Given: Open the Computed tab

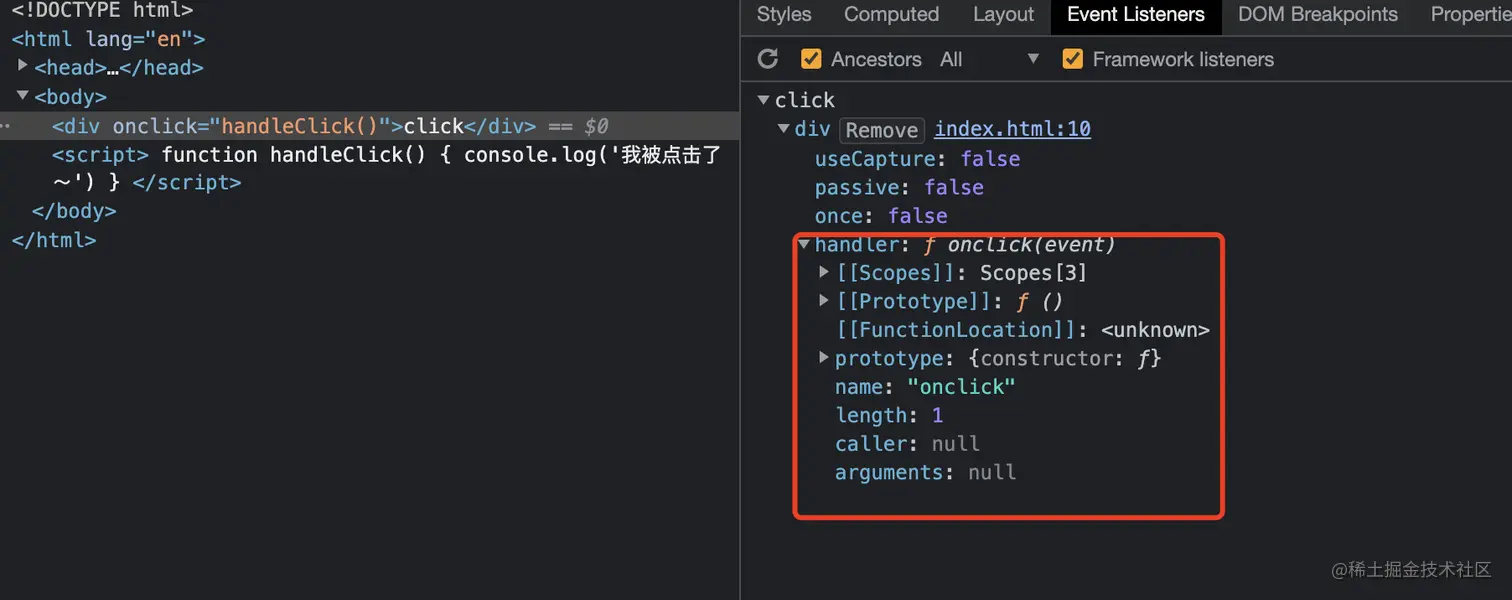Looking at the screenshot, I should tap(891, 15).
